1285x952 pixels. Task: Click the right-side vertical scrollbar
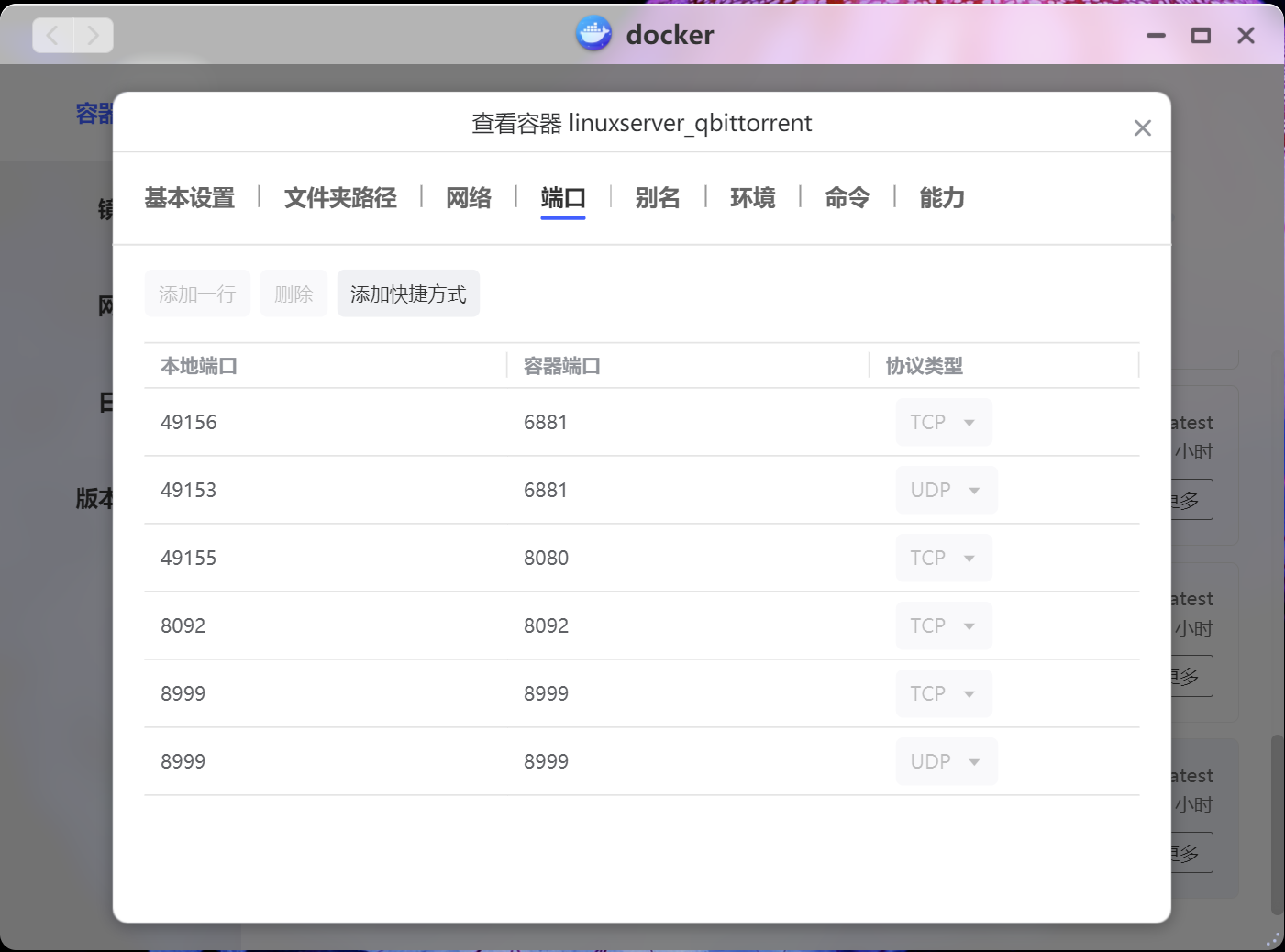(1276, 824)
